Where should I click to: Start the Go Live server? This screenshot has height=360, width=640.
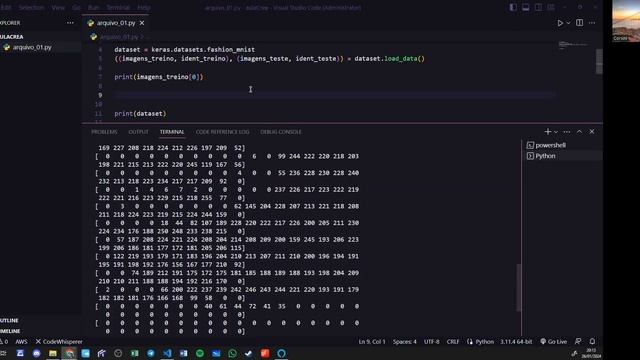(x=553, y=342)
